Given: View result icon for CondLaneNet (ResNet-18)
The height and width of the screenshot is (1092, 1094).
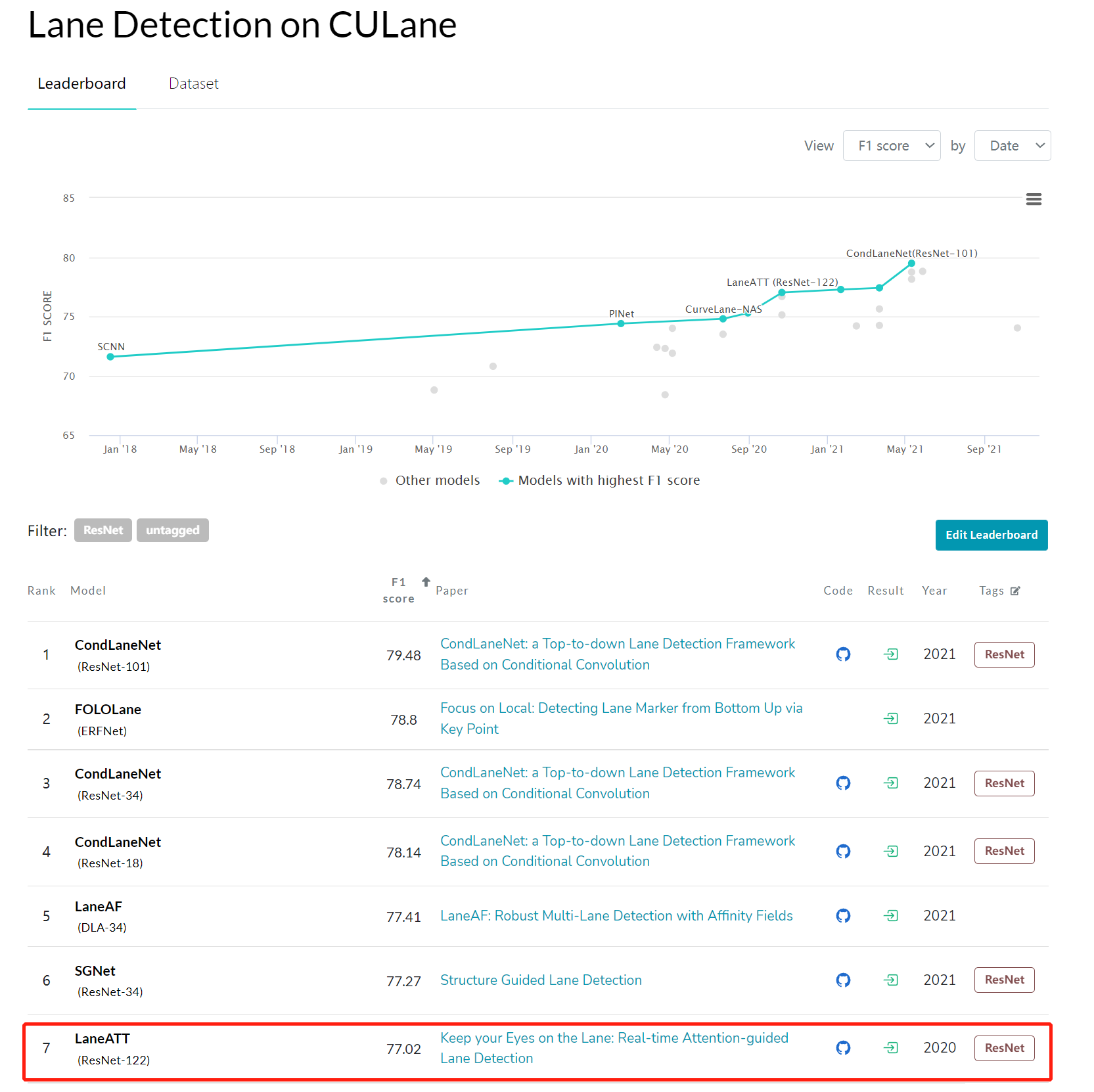Looking at the screenshot, I should click(891, 852).
